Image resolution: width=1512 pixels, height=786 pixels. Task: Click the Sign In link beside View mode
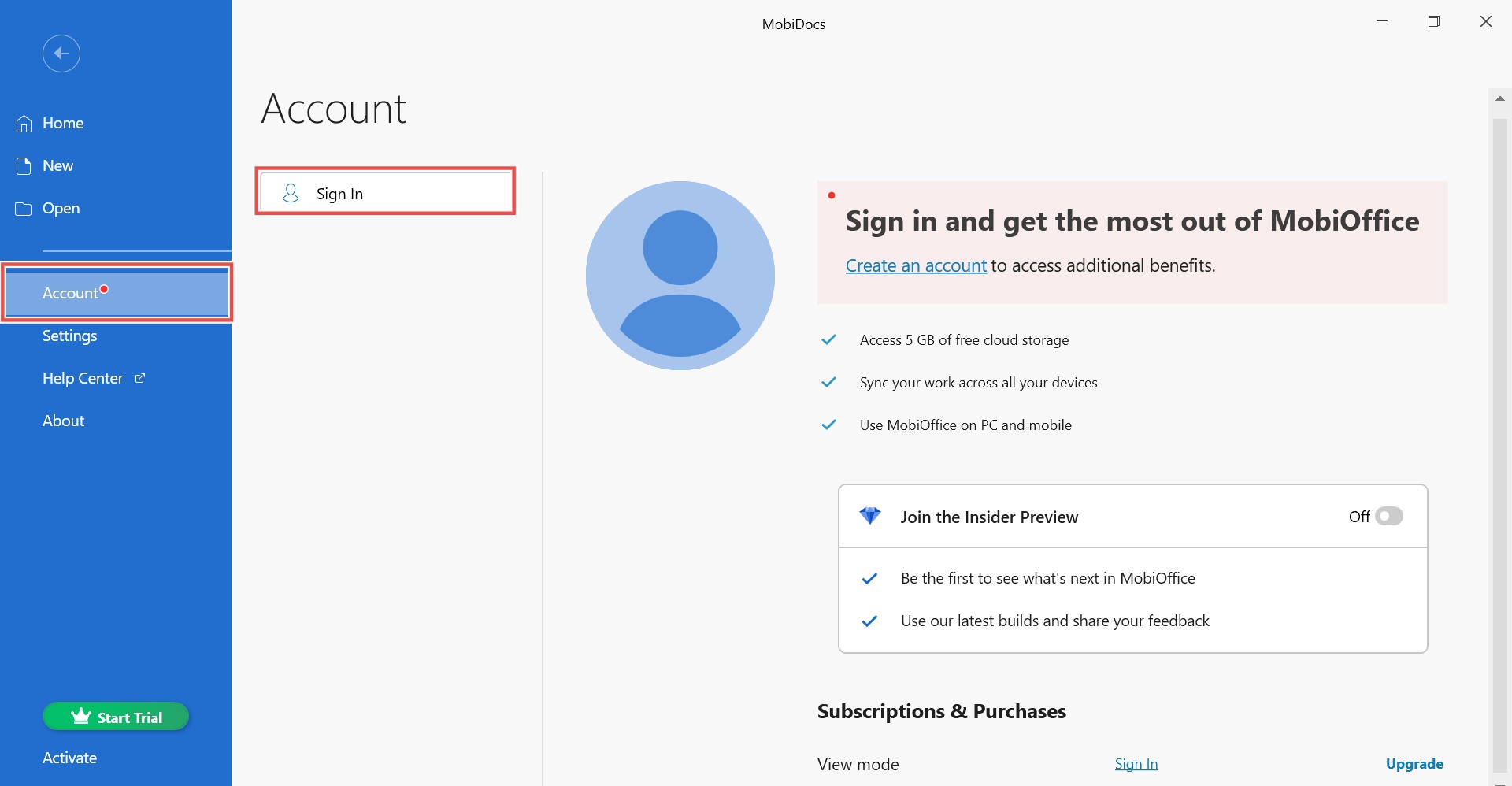1136,763
